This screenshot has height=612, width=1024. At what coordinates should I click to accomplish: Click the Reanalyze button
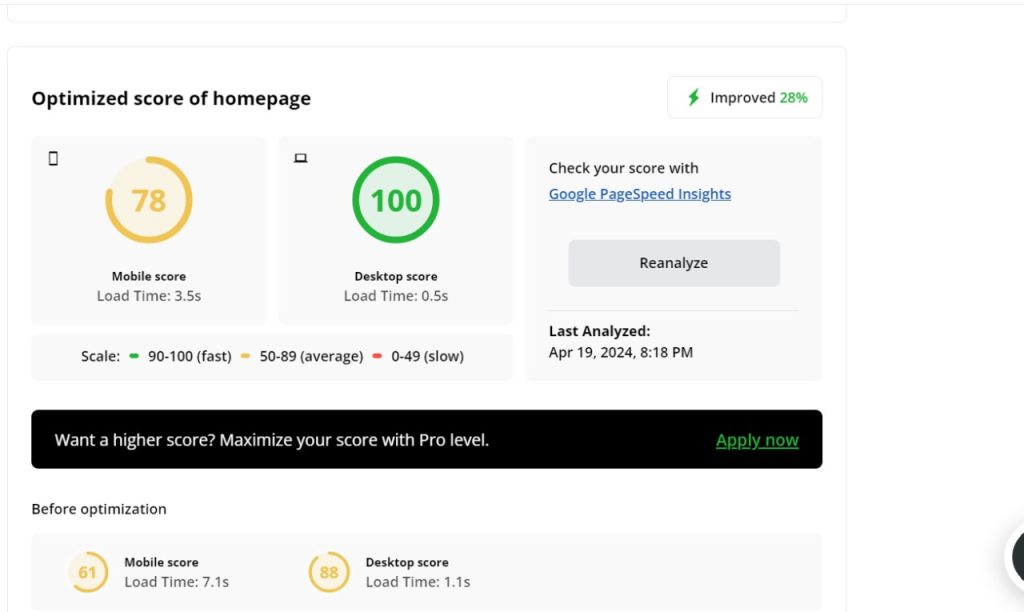point(674,263)
